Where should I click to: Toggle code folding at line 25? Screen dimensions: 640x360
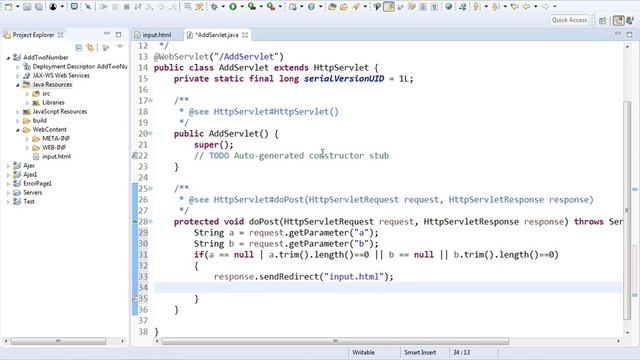[x=151, y=188]
